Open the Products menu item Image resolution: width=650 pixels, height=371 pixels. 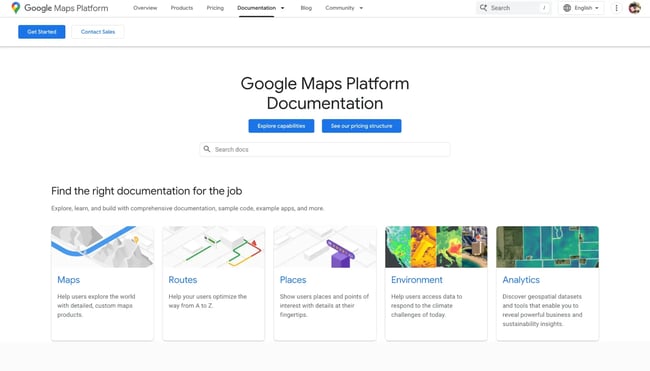tap(182, 8)
